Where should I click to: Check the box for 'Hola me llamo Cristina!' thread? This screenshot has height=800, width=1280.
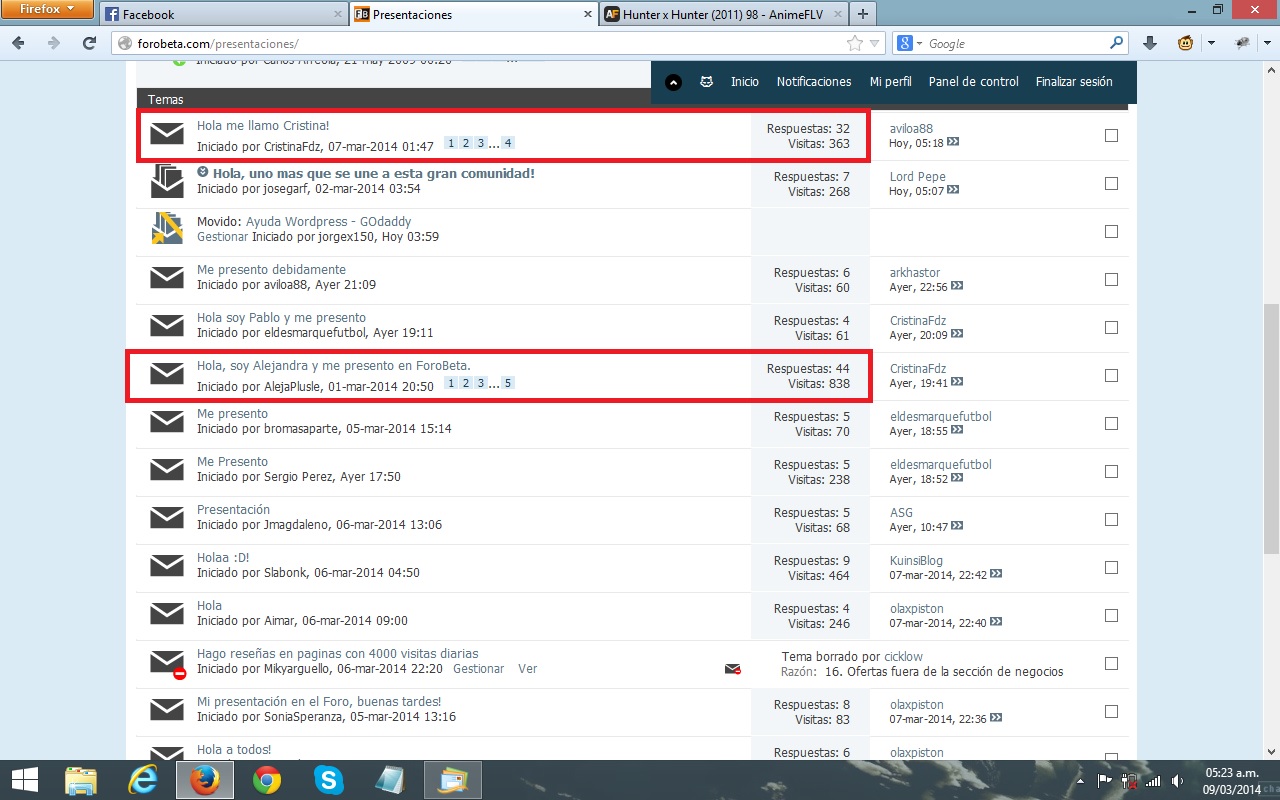(1111, 136)
